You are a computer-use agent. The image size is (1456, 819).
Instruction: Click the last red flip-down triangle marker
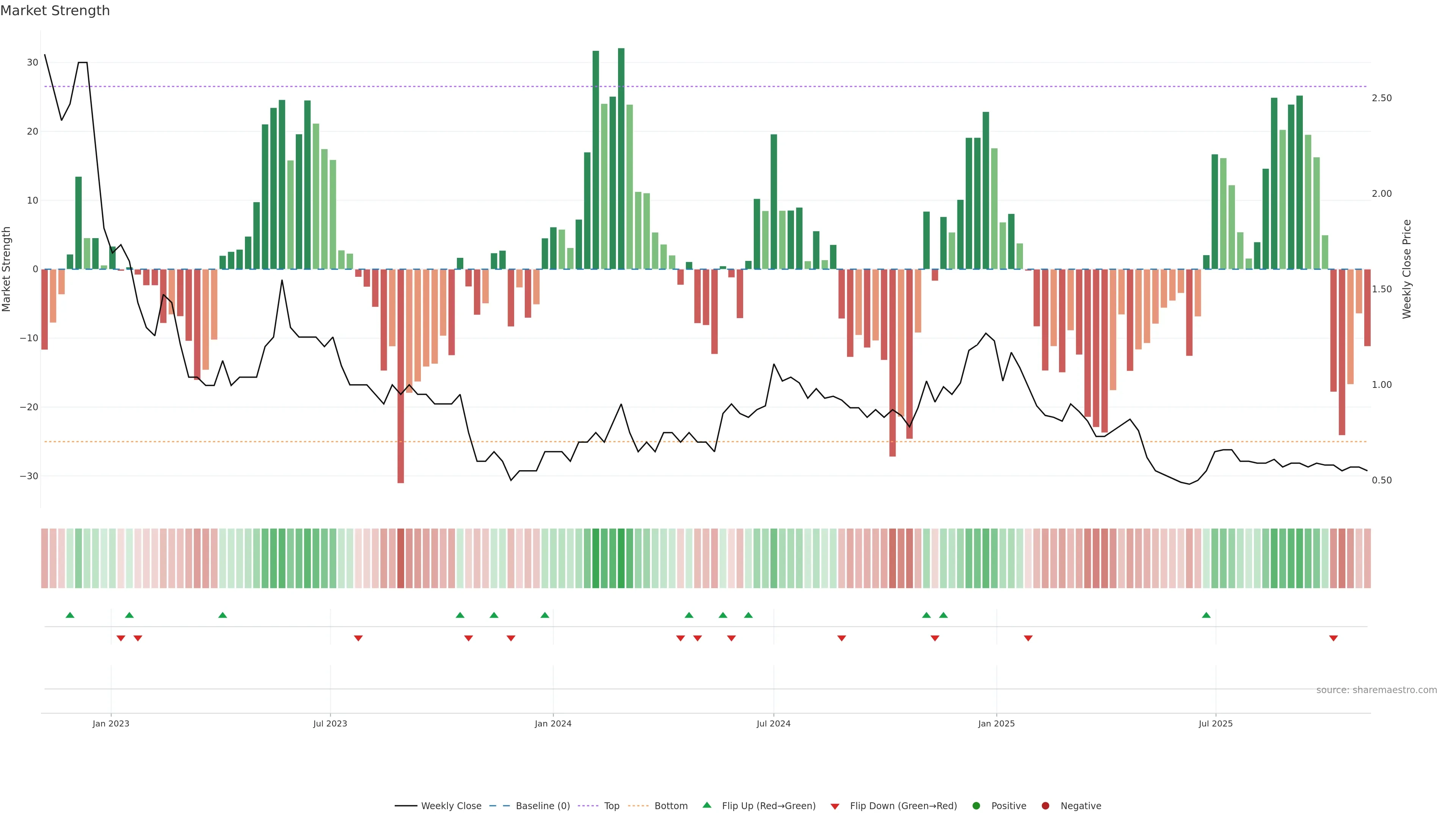(x=1334, y=638)
